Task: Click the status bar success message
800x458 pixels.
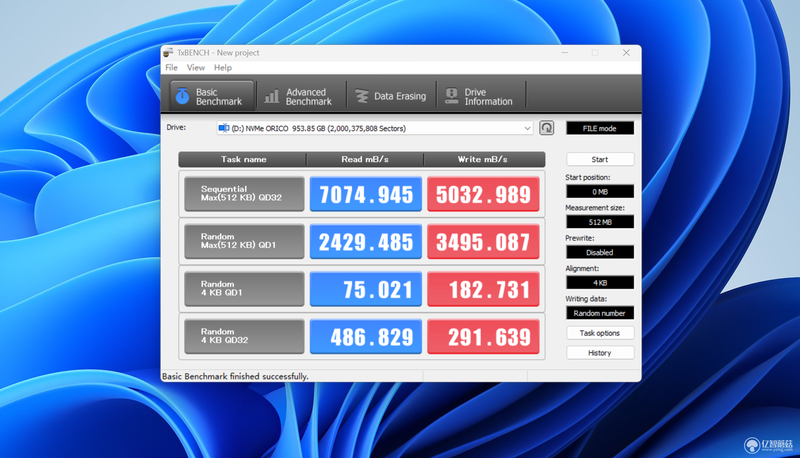Action: pyautogui.click(x=235, y=376)
